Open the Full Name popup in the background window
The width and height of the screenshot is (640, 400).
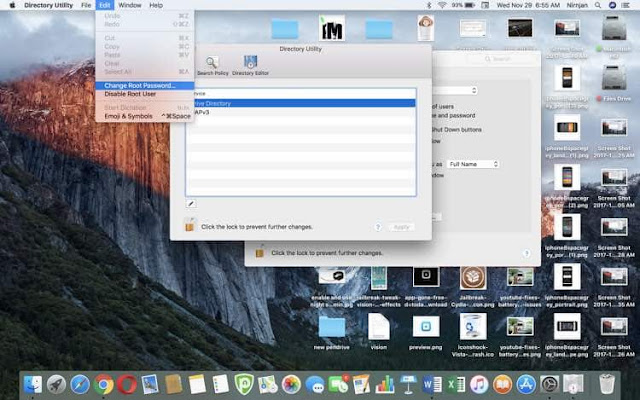(x=473, y=164)
